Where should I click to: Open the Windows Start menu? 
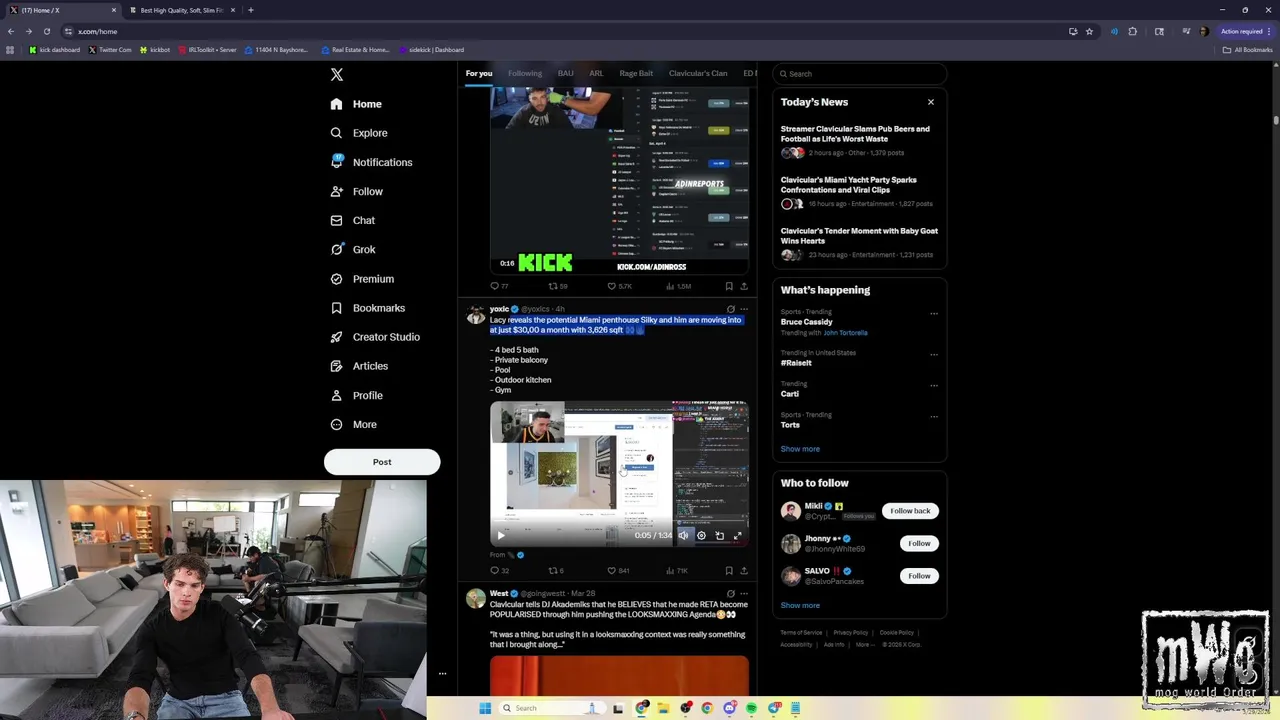click(x=485, y=708)
